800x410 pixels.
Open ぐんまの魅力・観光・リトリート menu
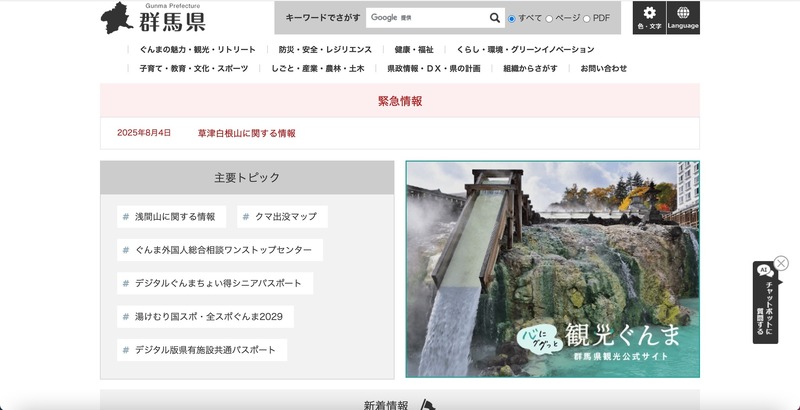click(x=197, y=49)
